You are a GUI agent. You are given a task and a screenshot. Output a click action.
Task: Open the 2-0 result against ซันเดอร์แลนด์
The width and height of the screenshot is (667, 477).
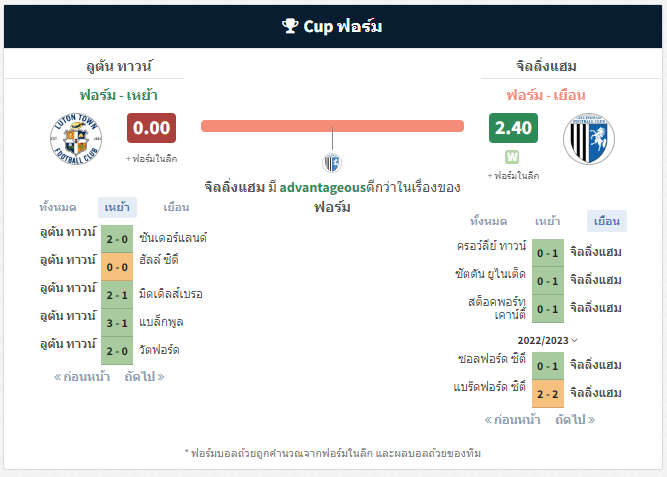point(117,239)
